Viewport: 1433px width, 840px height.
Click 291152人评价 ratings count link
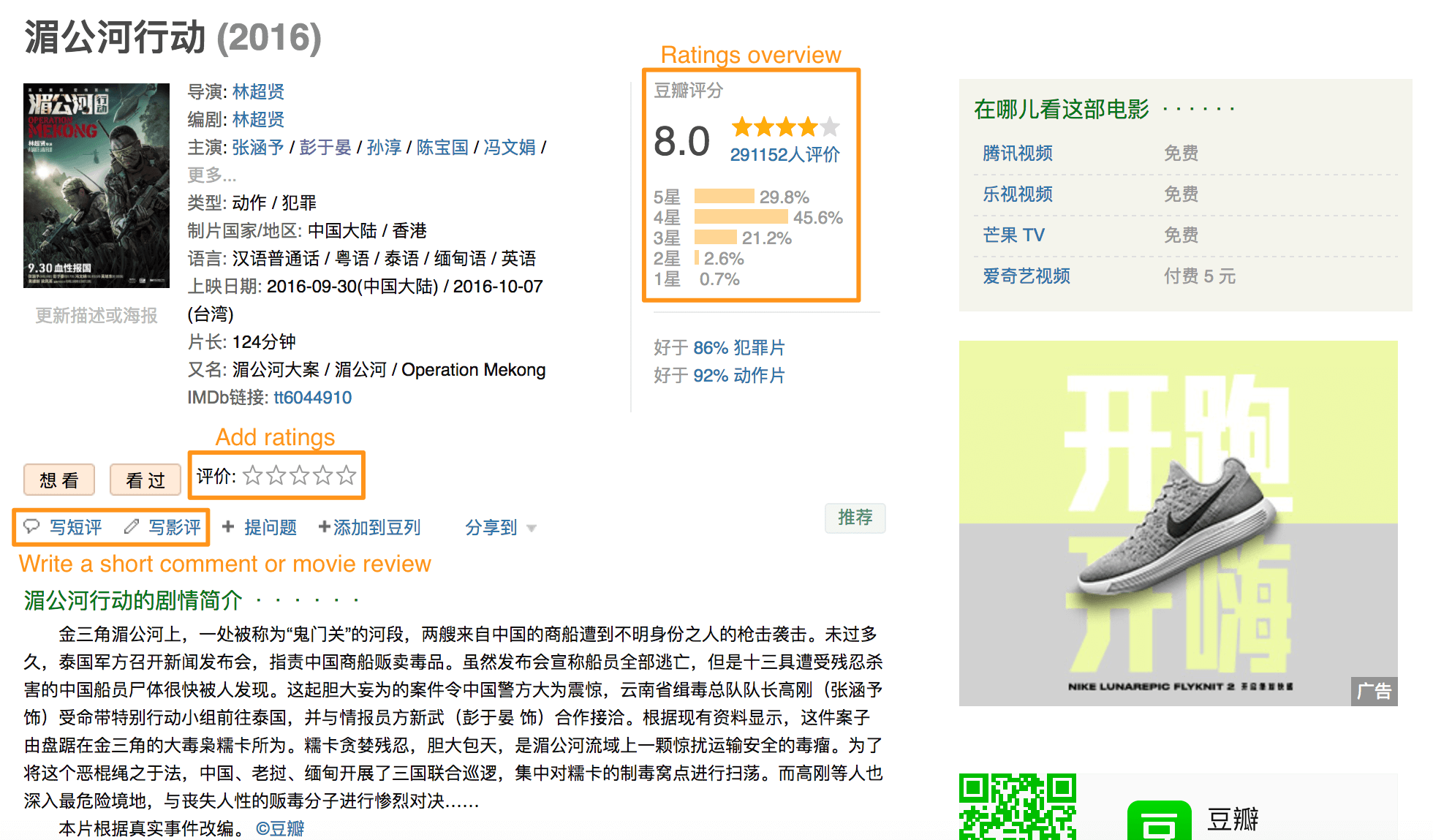(785, 154)
